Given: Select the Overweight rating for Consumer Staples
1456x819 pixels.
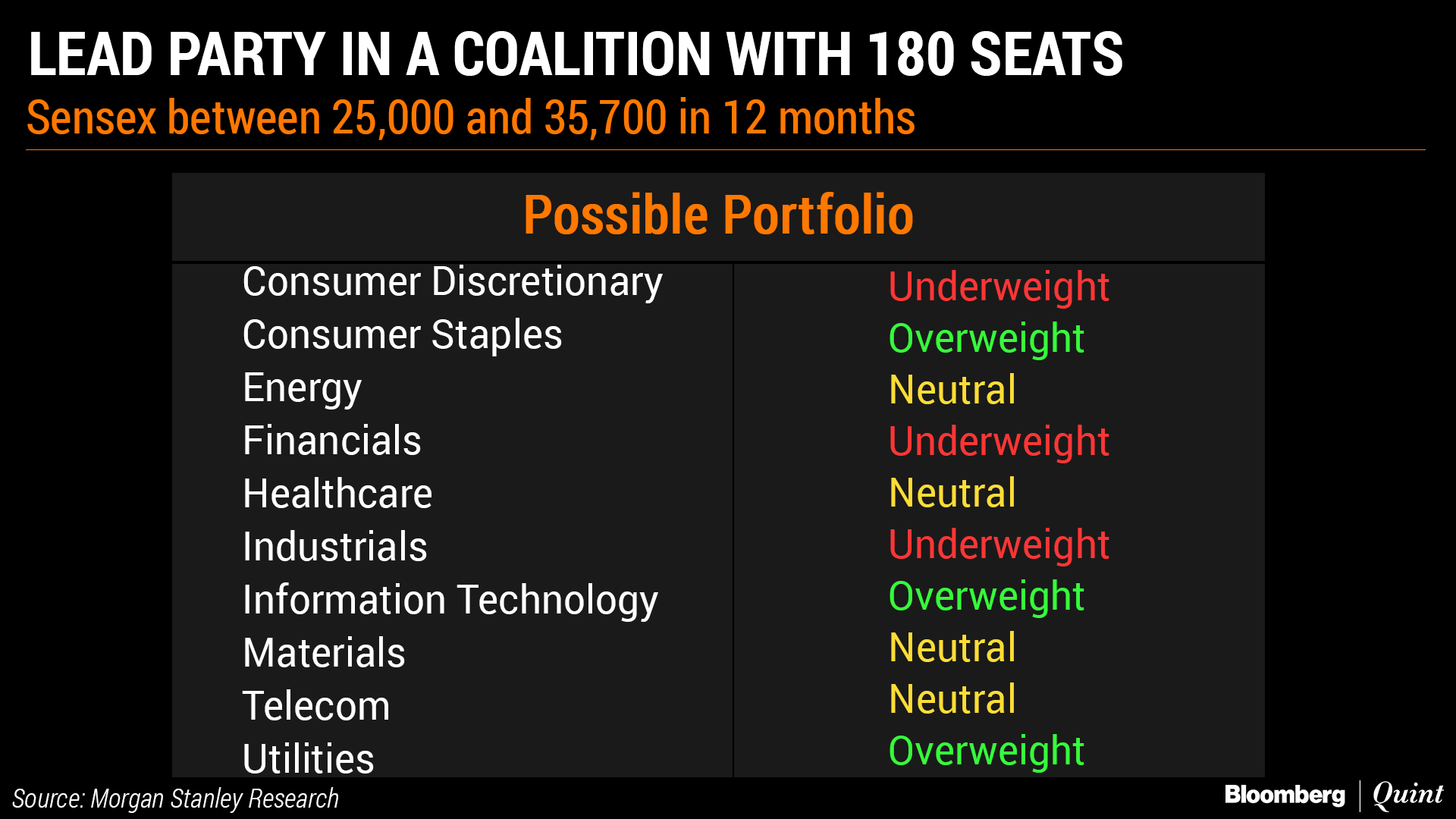Looking at the screenshot, I should (986, 338).
